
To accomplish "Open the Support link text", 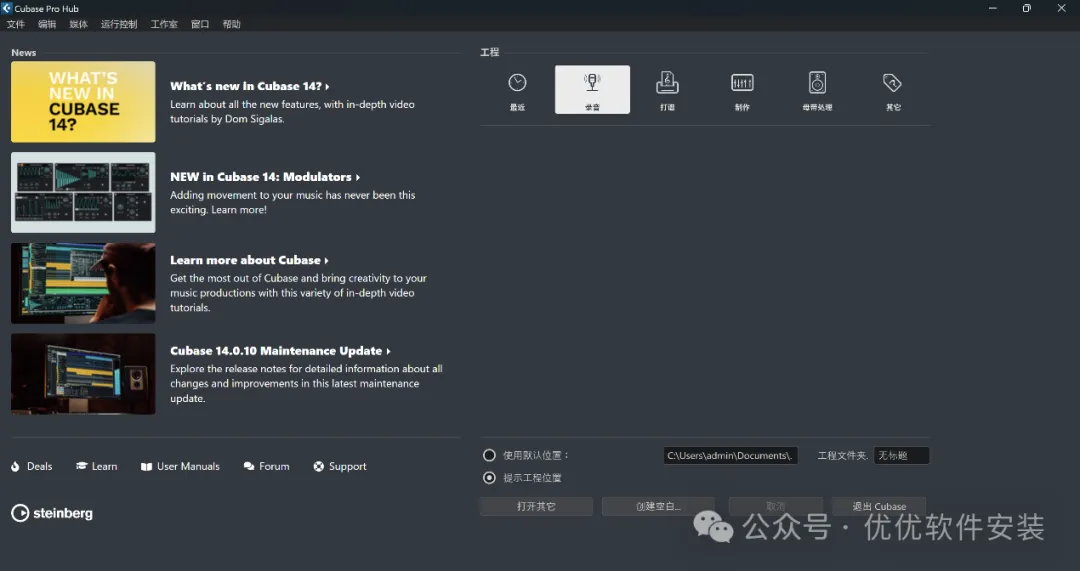I will tap(347, 466).
